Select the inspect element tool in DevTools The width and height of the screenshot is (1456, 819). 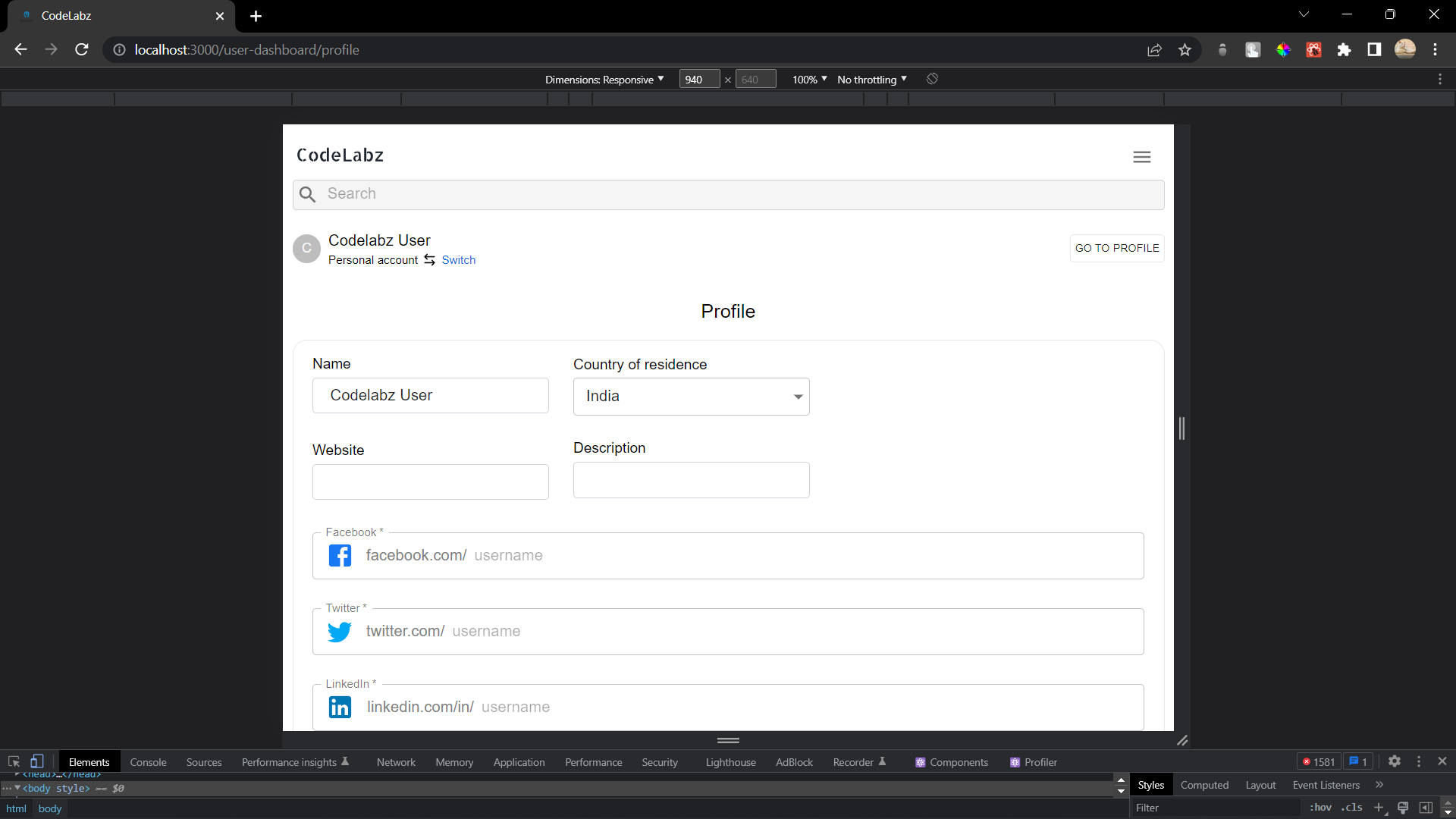click(14, 761)
